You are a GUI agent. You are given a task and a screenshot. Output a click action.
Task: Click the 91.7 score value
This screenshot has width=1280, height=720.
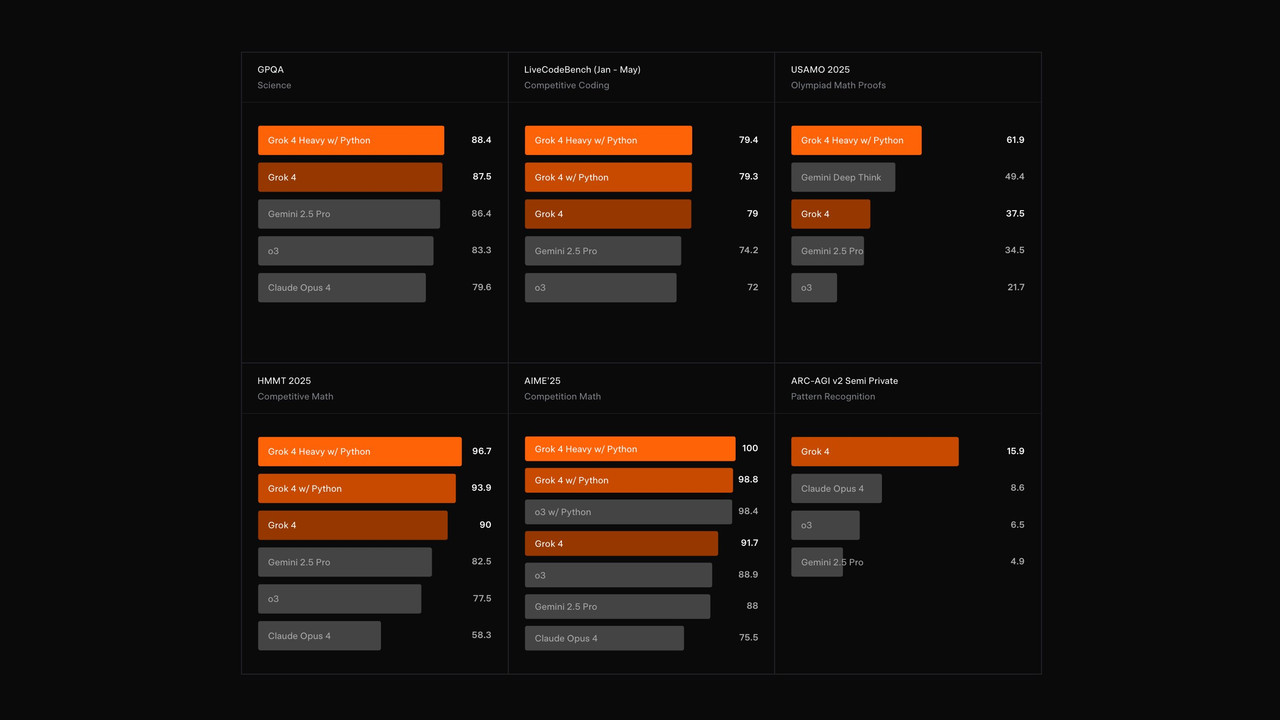pyautogui.click(x=748, y=544)
